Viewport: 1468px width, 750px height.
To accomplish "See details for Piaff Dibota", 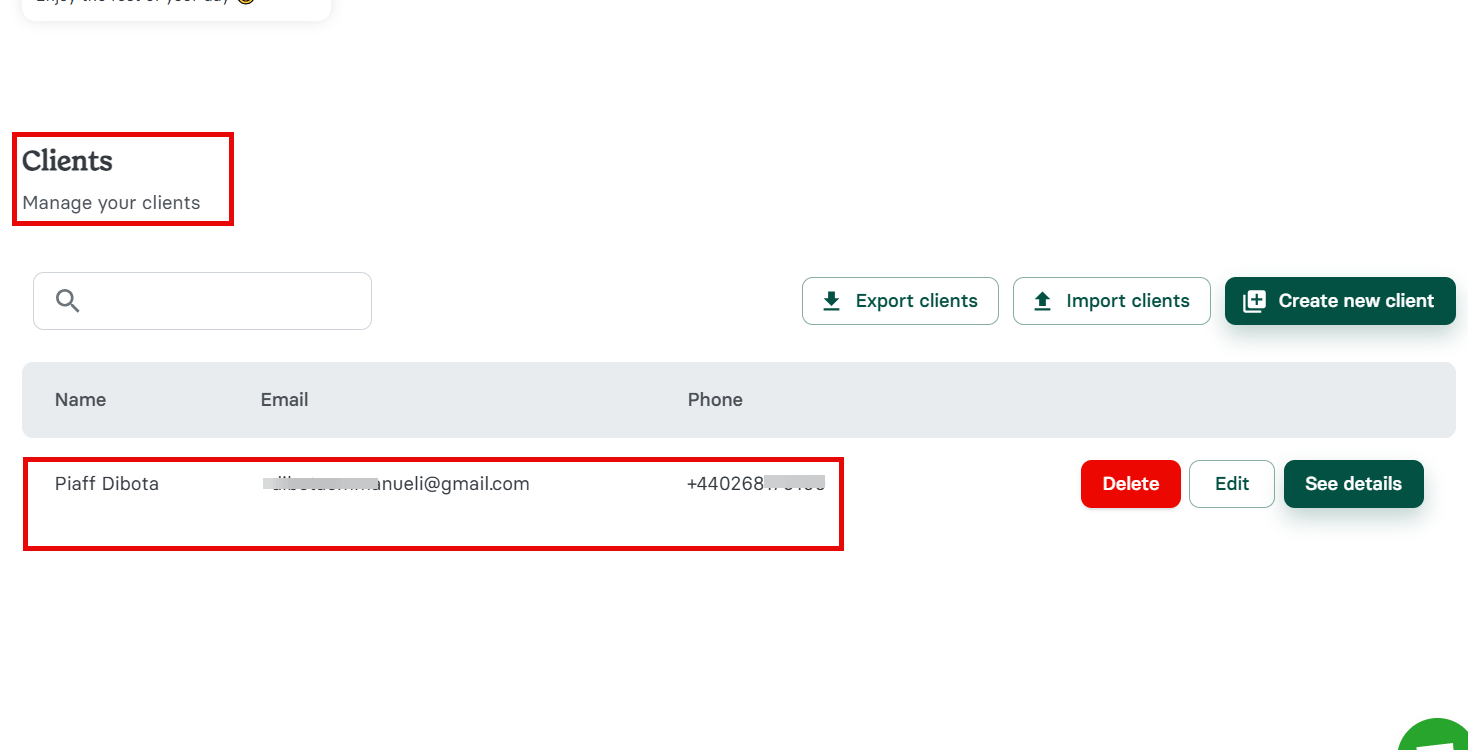I will point(1353,483).
